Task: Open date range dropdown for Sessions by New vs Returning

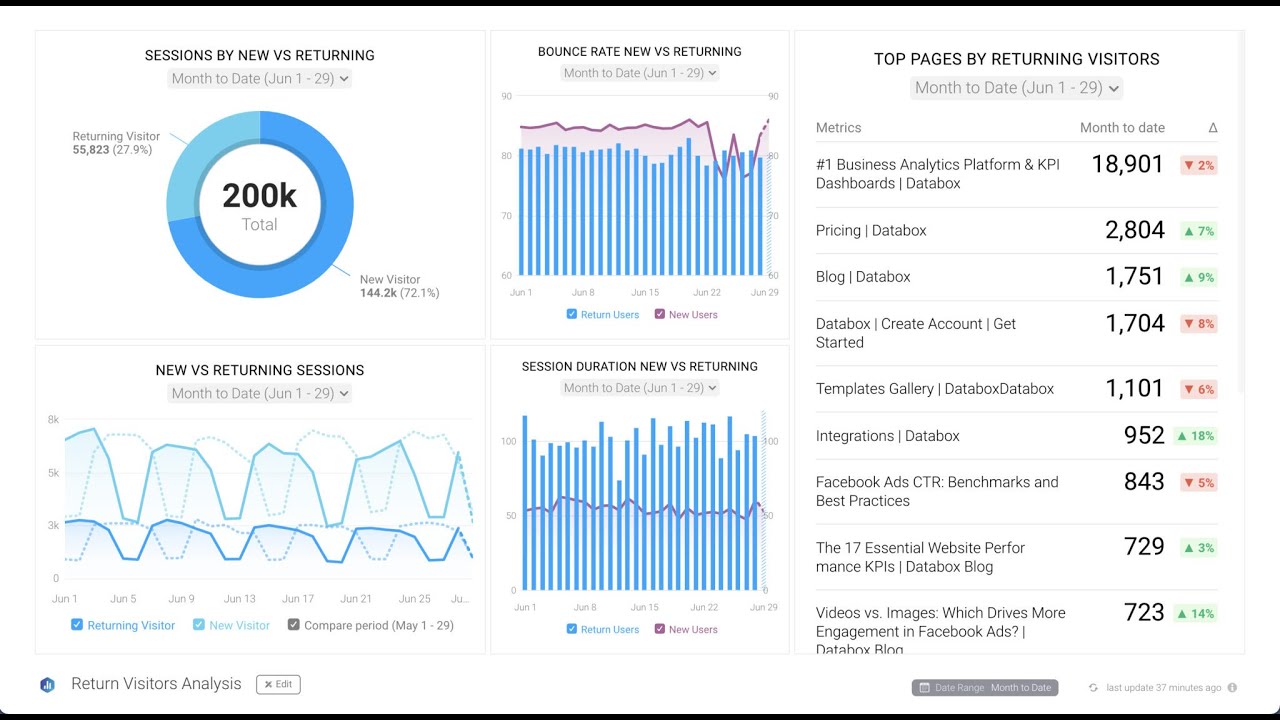Action: (260, 79)
